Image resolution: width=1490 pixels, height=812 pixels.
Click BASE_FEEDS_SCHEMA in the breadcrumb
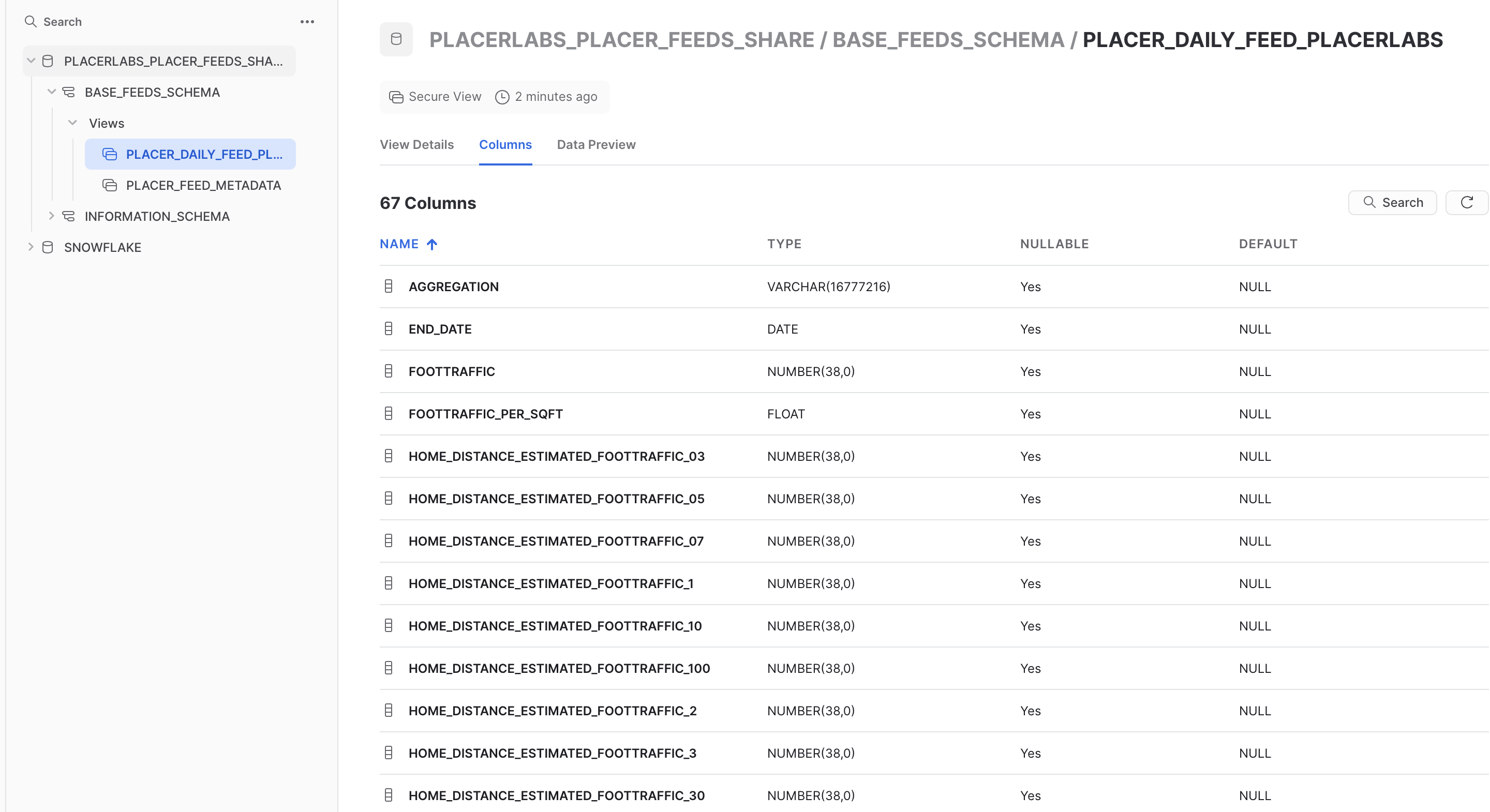coord(948,39)
